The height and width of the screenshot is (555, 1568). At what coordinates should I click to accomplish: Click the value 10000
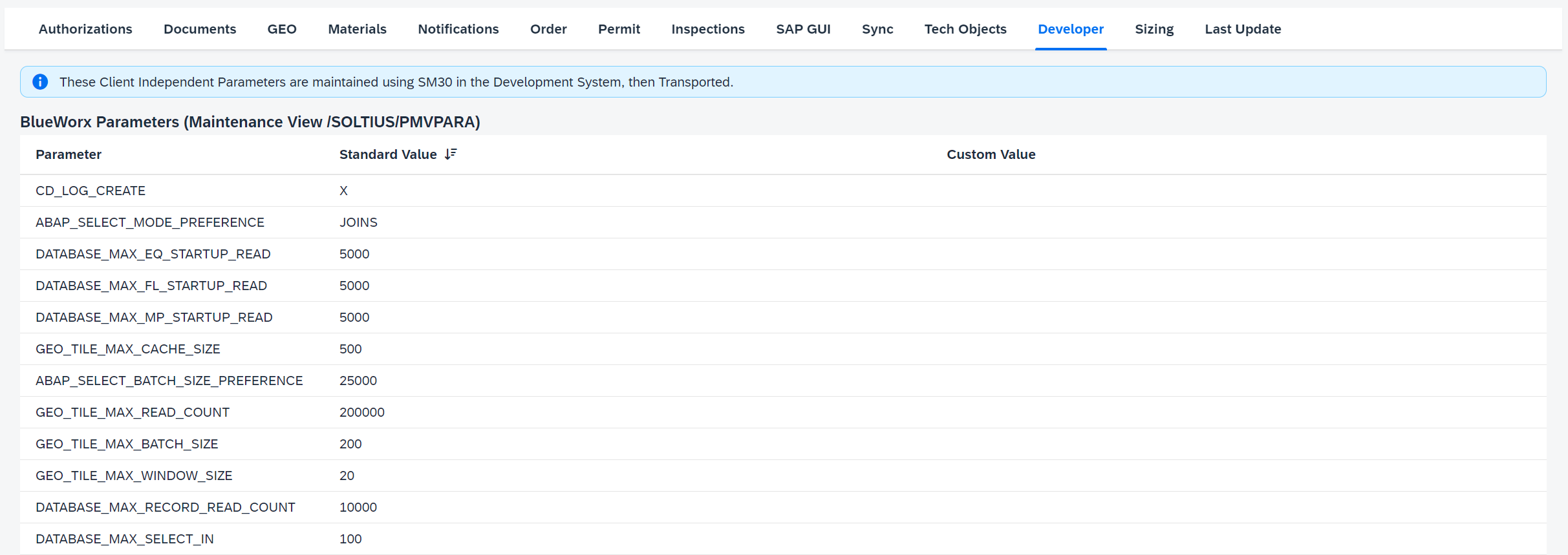pyautogui.click(x=358, y=507)
